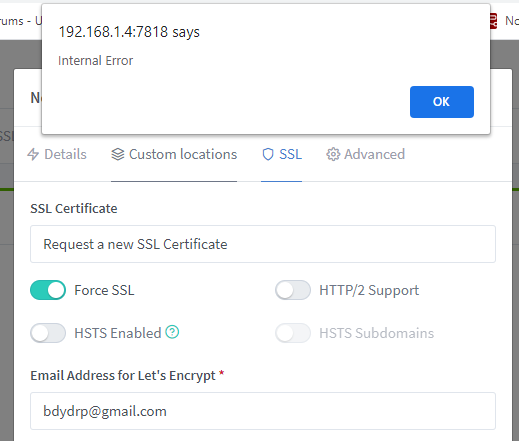Click the stacked layers icon for Custom locations
Screen dimensions: 519x441
tap(118, 154)
